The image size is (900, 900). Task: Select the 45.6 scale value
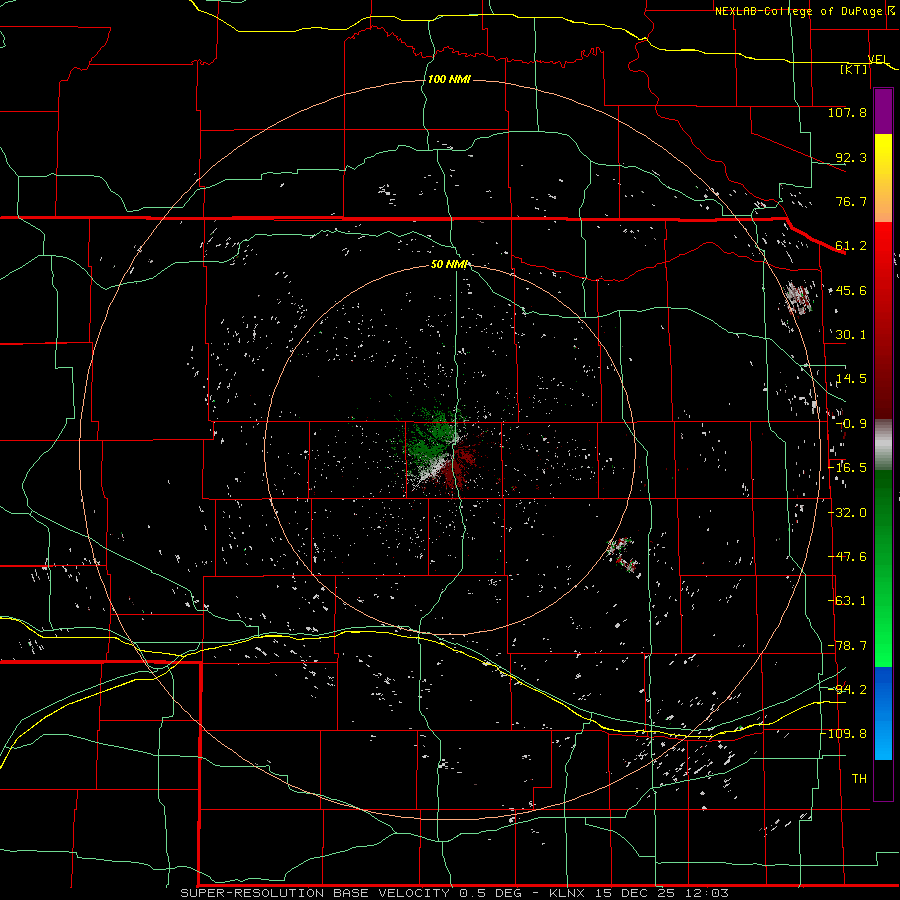[851, 290]
